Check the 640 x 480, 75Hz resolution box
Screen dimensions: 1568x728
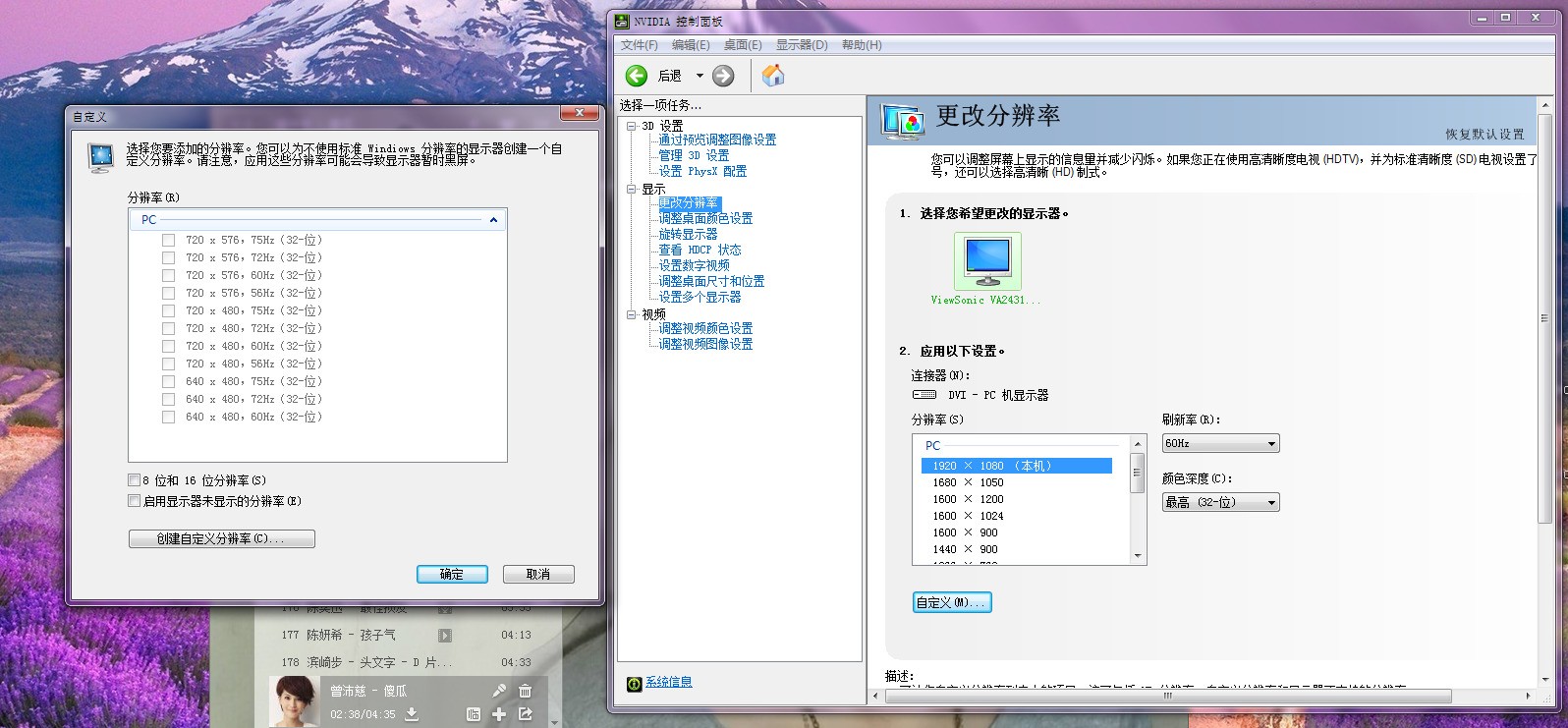point(168,381)
